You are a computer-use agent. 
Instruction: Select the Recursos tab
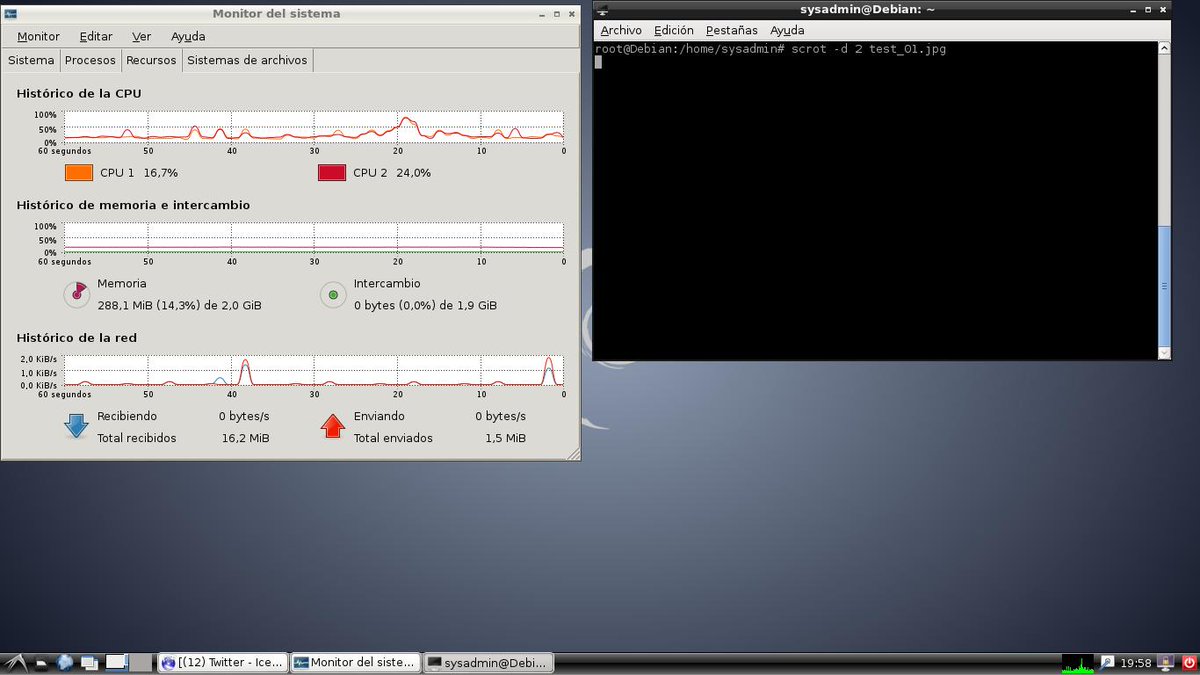click(151, 60)
